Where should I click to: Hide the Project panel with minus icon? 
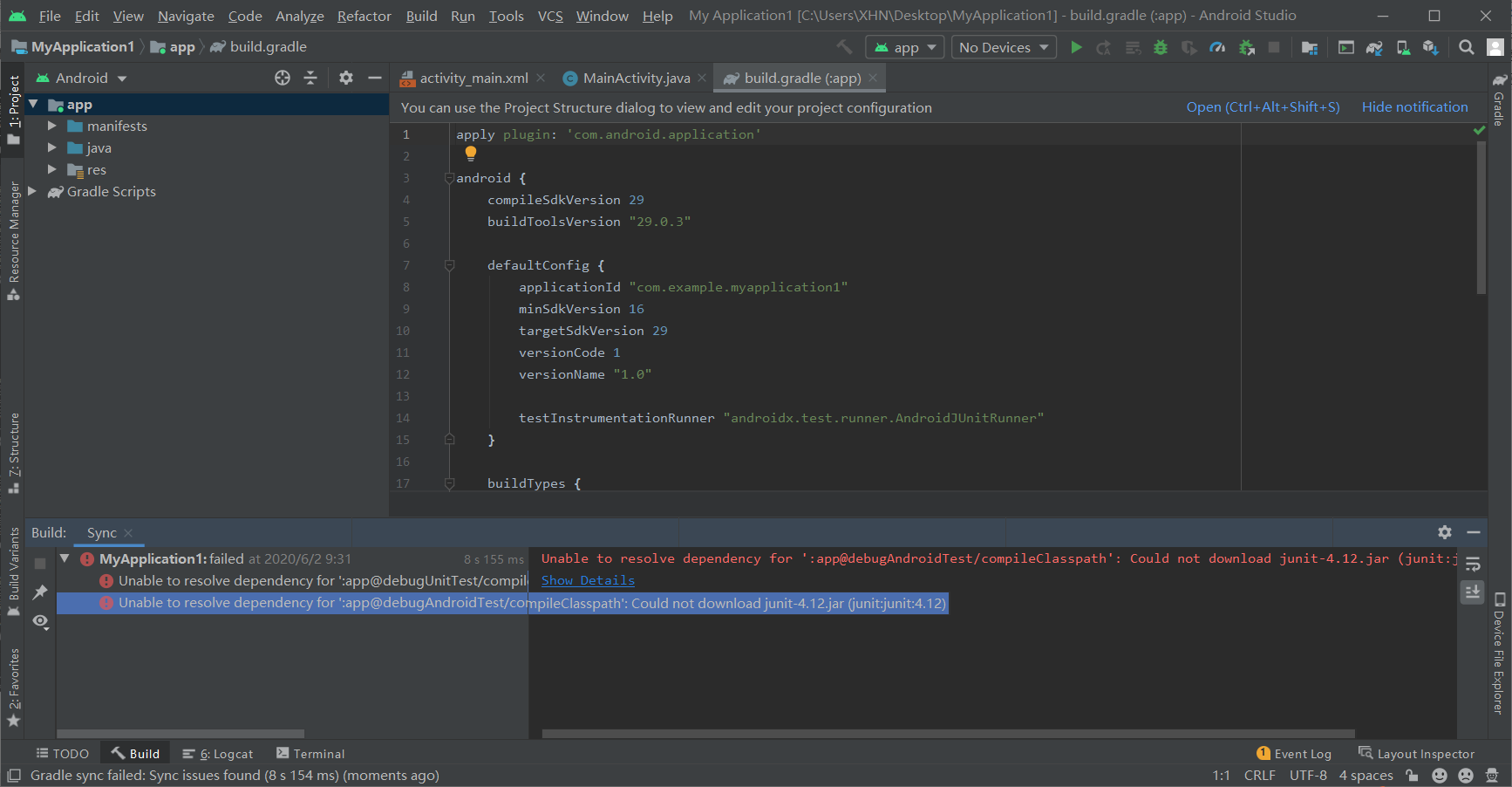(375, 78)
